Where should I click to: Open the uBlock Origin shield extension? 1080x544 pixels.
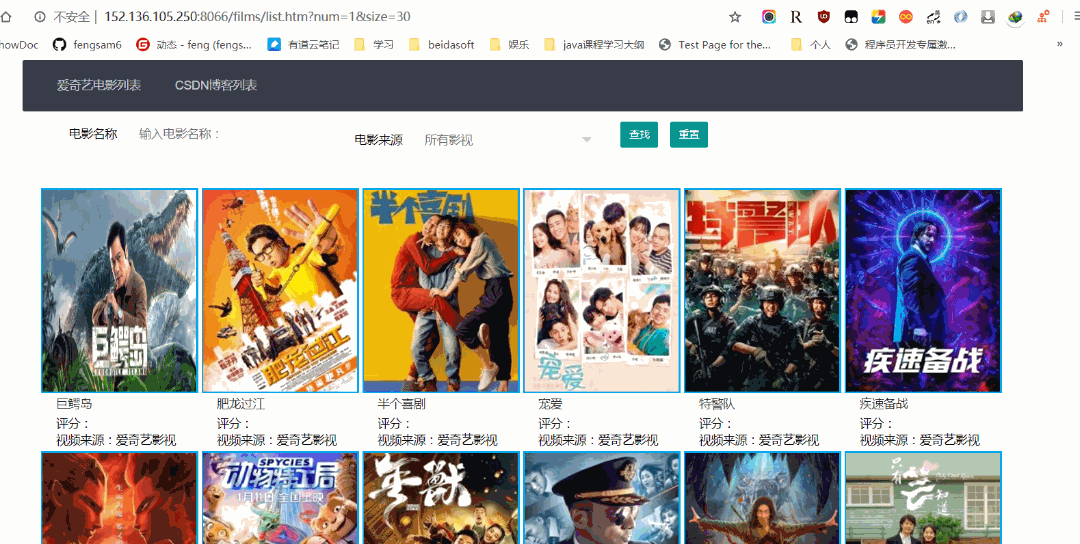pos(824,17)
